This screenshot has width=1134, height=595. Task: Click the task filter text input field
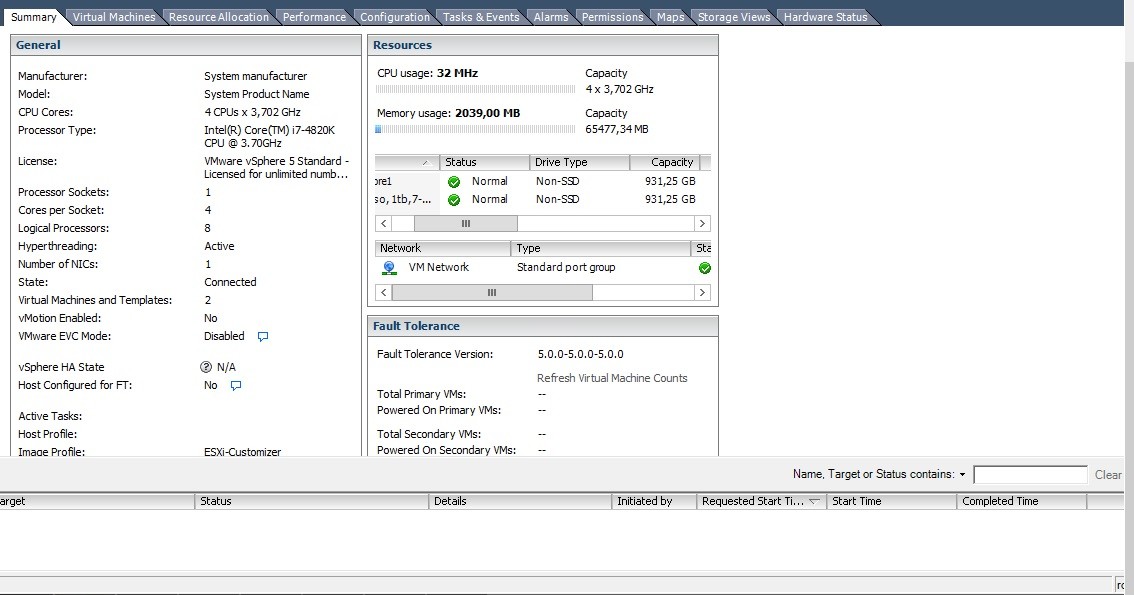[1031, 475]
